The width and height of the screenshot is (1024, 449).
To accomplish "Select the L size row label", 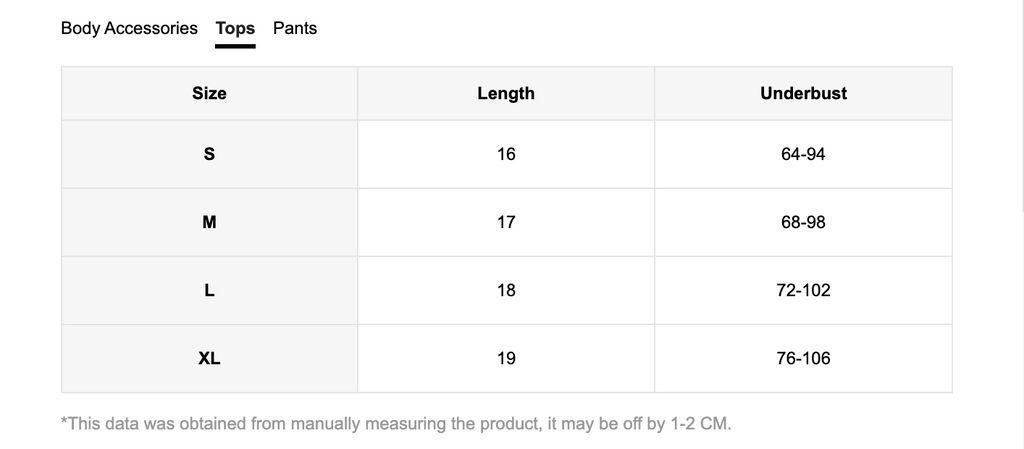I will (x=209, y=290).
